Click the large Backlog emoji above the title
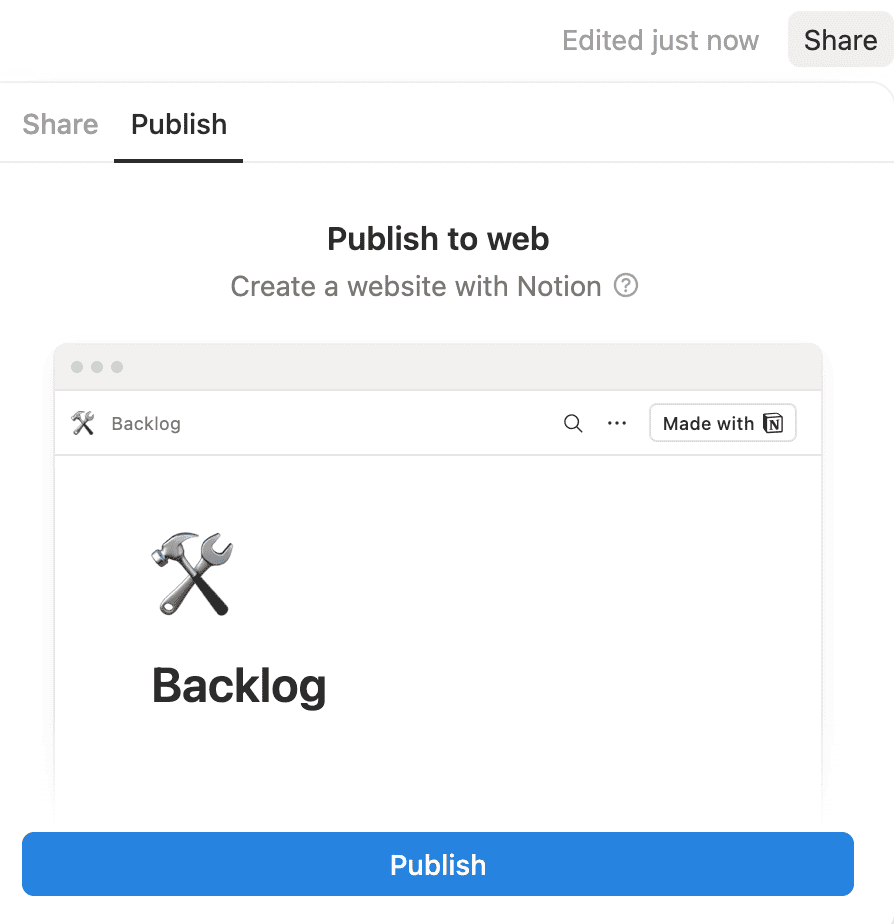 click(193, 573)
